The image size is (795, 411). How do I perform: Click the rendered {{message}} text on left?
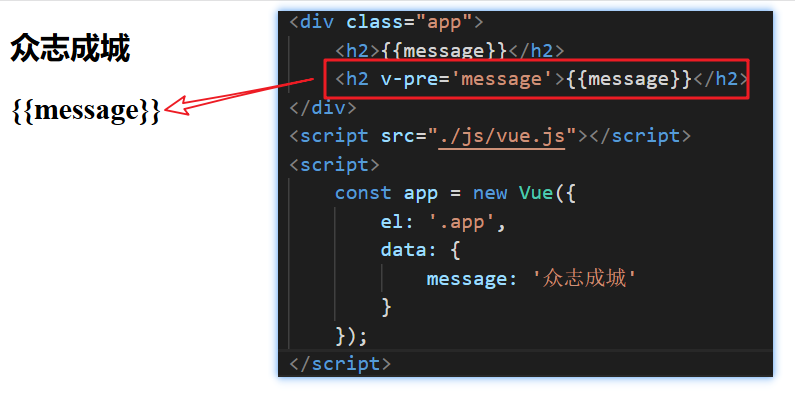(x=86, y=110)
